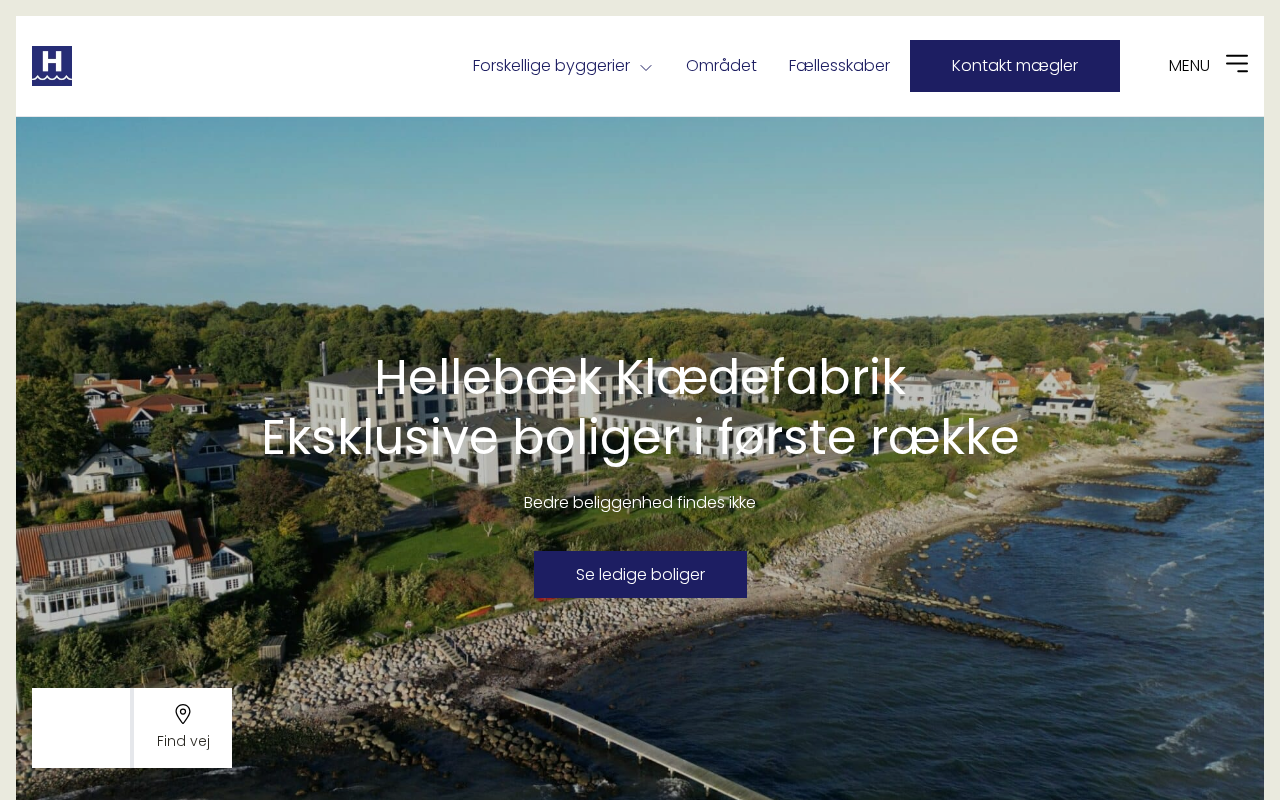
Task: Click the Eksklusive boliger i første række line
Action: tap(640, 438)
